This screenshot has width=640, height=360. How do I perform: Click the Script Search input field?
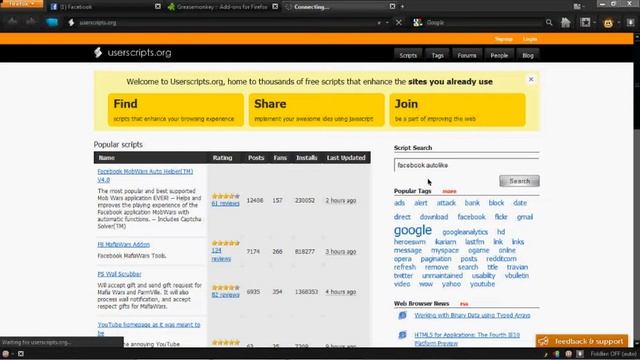[467, 165]
